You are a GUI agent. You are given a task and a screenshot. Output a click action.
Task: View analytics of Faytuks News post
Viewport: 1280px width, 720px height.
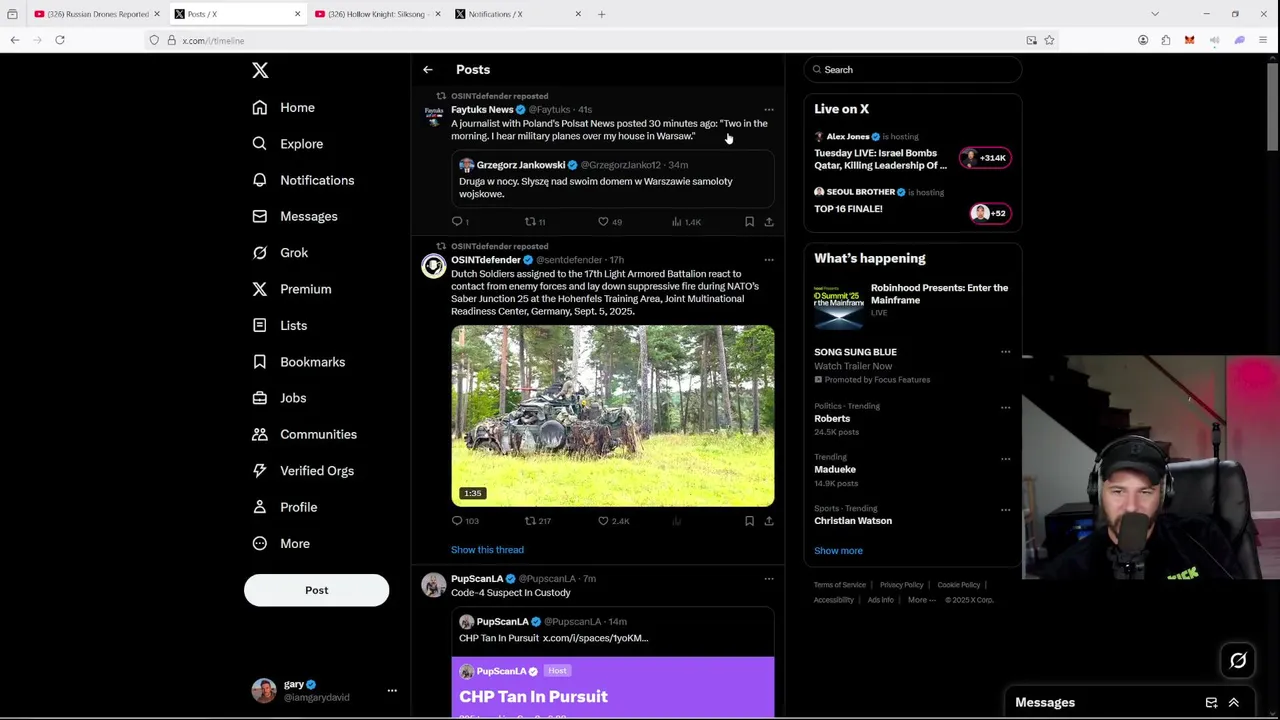click(x=686, y=221)
